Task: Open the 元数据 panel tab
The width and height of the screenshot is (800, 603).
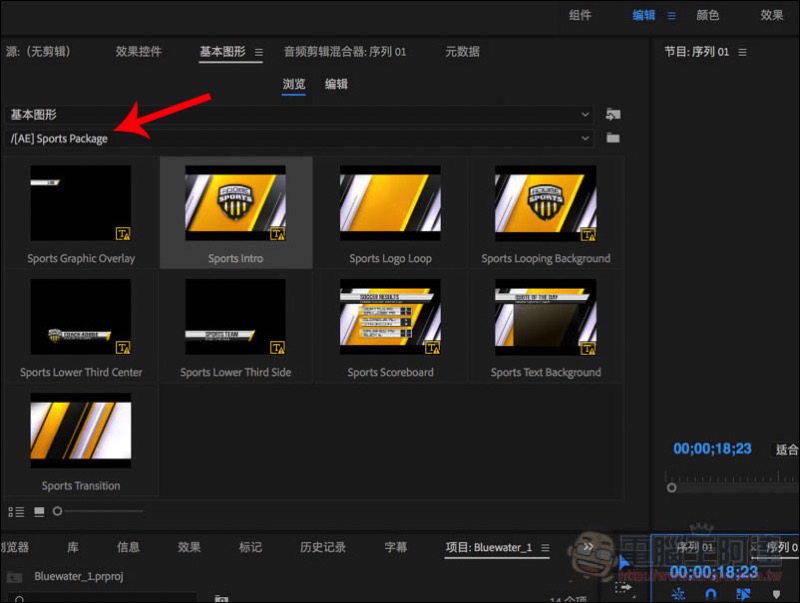Action: [x=462, y=52]
